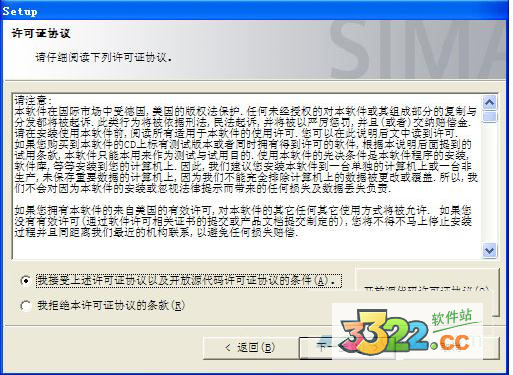Click the SIMATIC banner graphic in header
This screenshot has height=375, width=513.
coord(418,50)
